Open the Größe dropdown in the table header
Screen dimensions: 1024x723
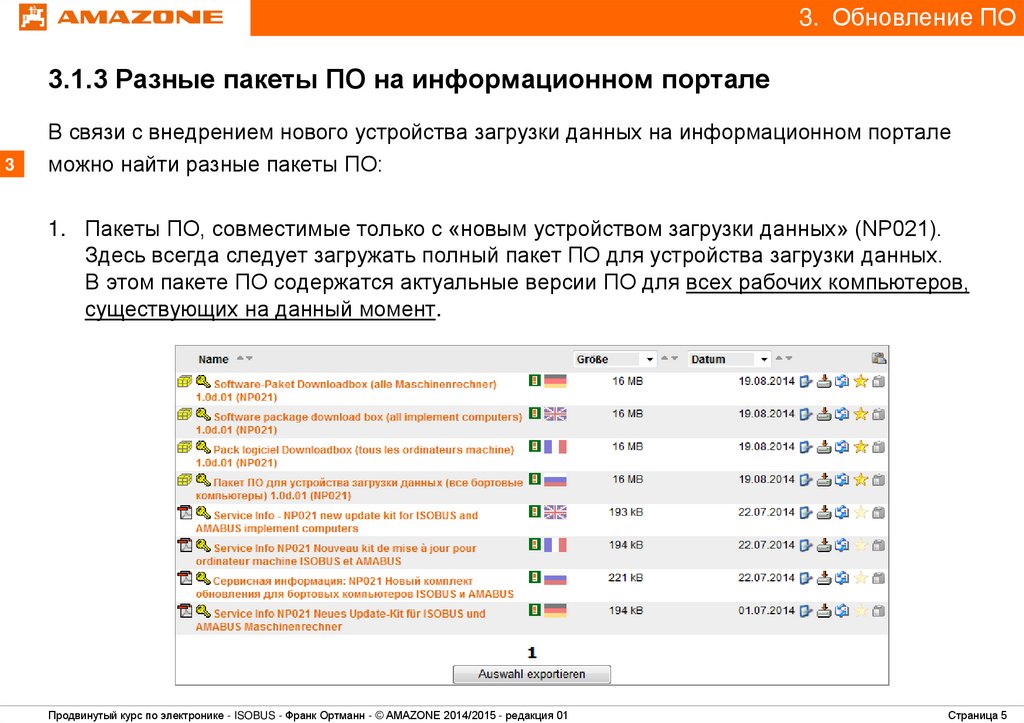click(615, 359)
